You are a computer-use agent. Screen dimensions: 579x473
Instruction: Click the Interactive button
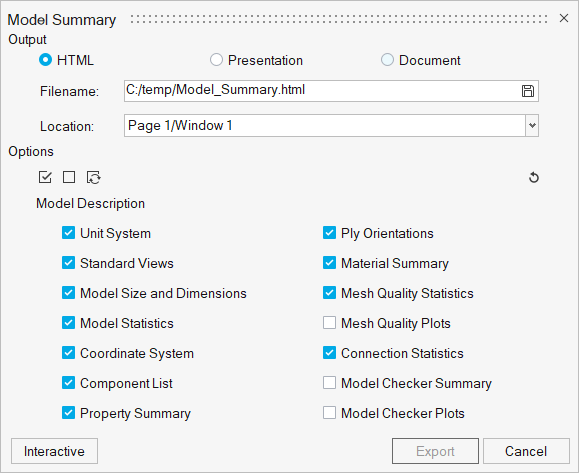point(54,451)
